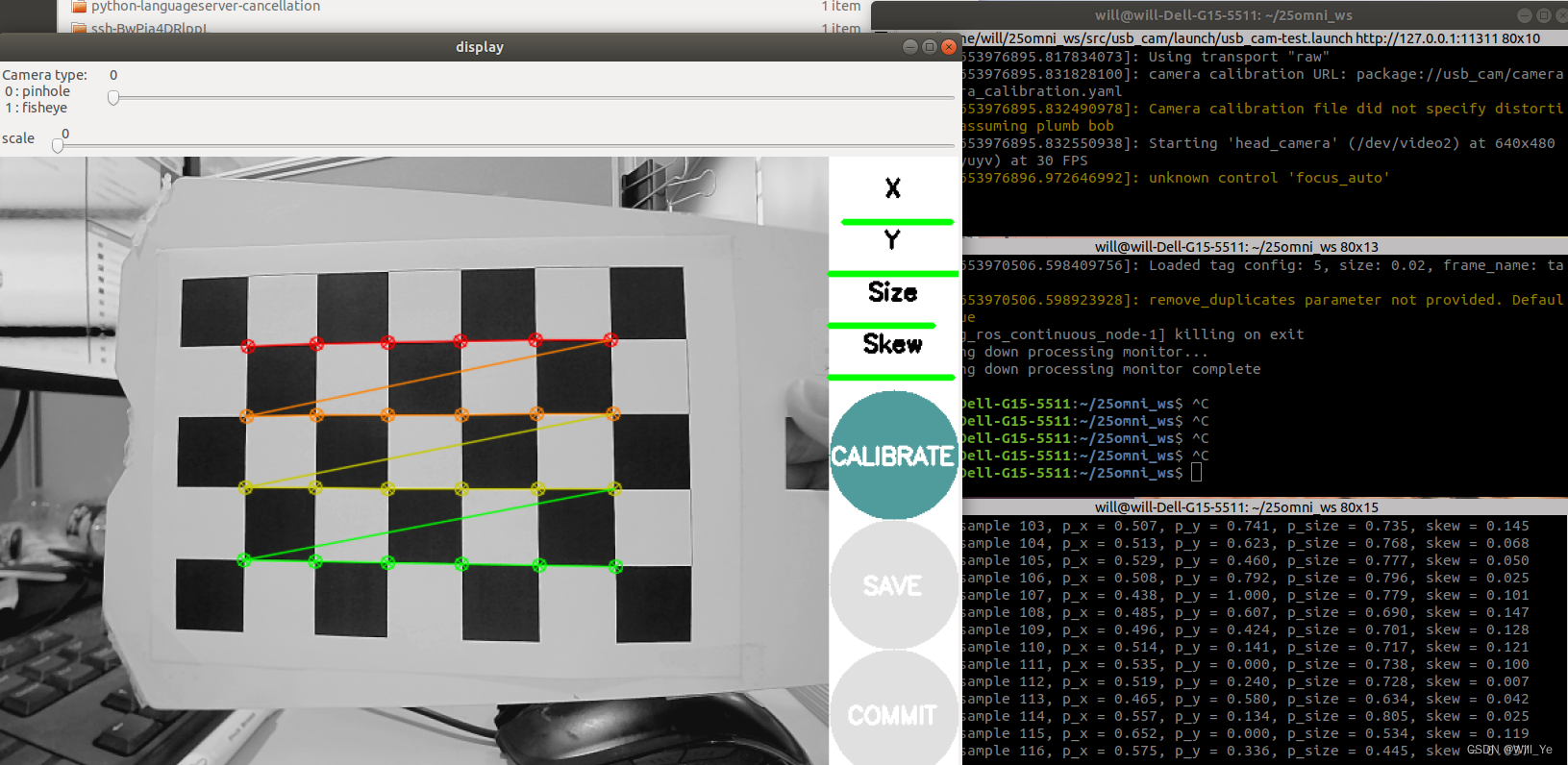
Task: Click the 'unknown control focus_auto' terminal line
Action: [1176, 178]
